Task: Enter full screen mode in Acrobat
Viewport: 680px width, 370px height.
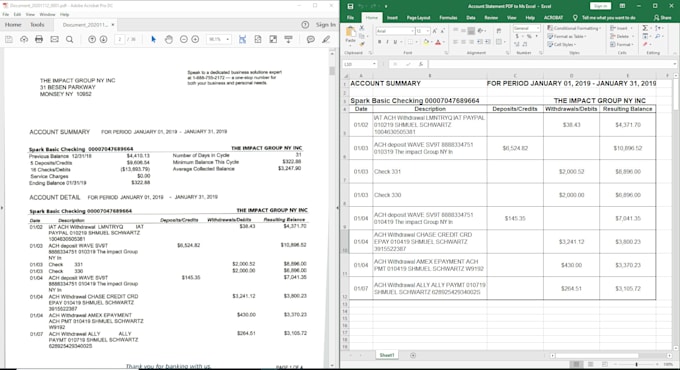Action: pyautogui.click(x=273, y=39)
